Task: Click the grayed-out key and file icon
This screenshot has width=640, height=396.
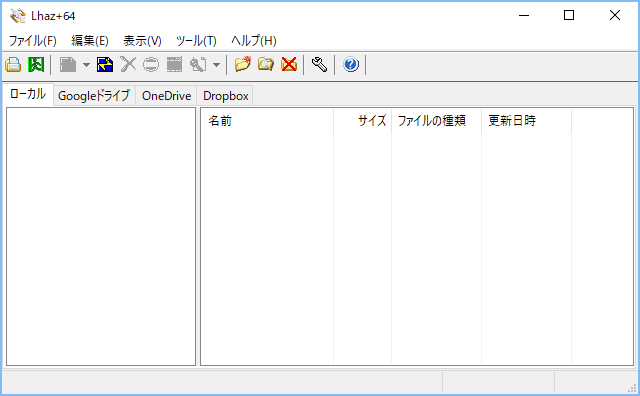Action: click(198, 65)
